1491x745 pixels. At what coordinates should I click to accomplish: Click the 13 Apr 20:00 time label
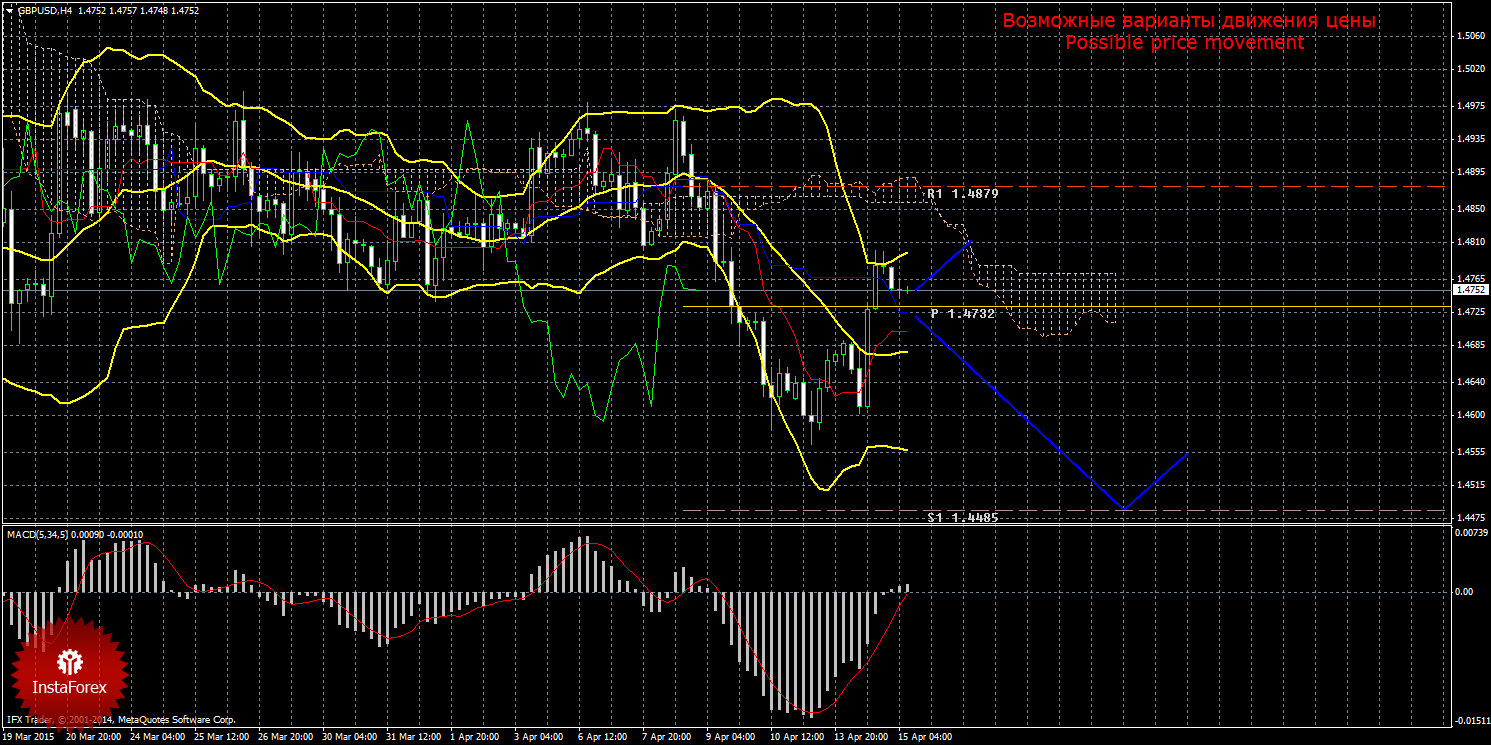coord(860,737)
